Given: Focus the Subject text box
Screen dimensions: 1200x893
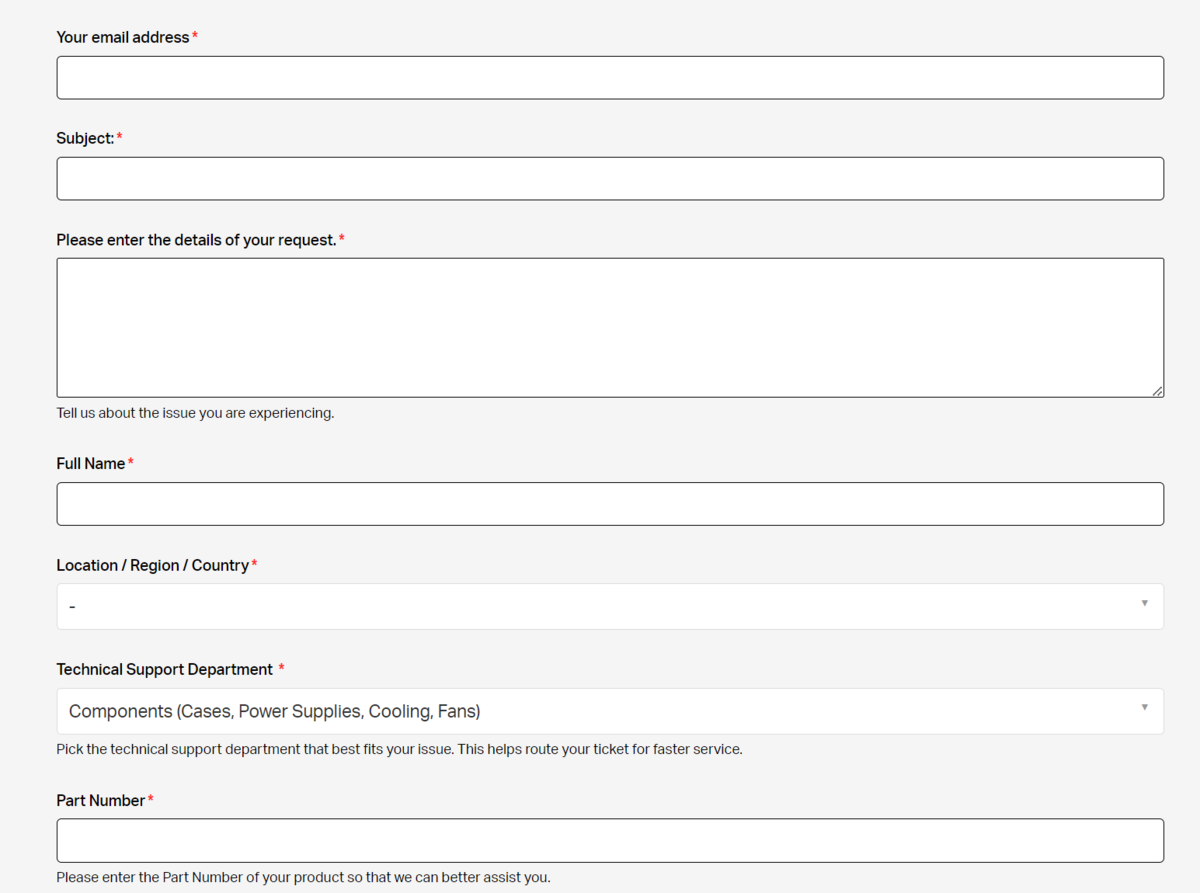Looking at the screenshot, I should tap(610, 179).
